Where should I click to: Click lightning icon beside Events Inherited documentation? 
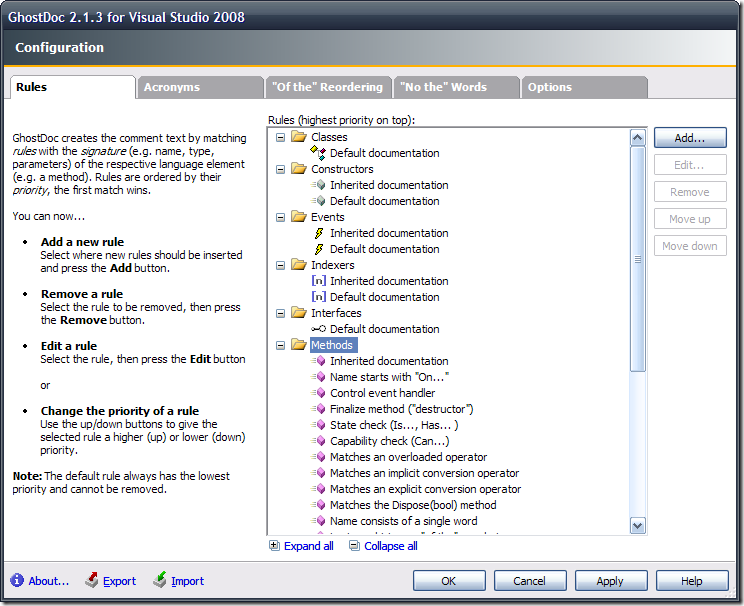click(x=319, y=233)
